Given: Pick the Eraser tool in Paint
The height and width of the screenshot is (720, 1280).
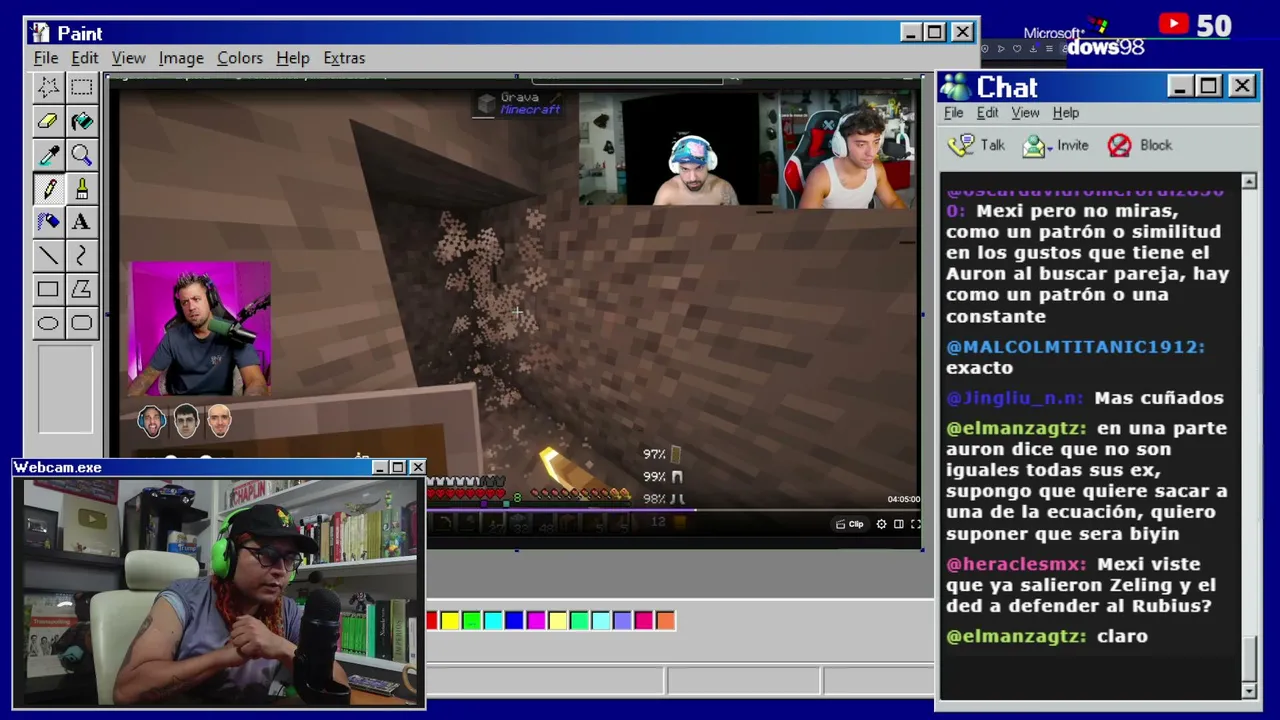Looking at the screenshot, I should click(x=48, y=121).
